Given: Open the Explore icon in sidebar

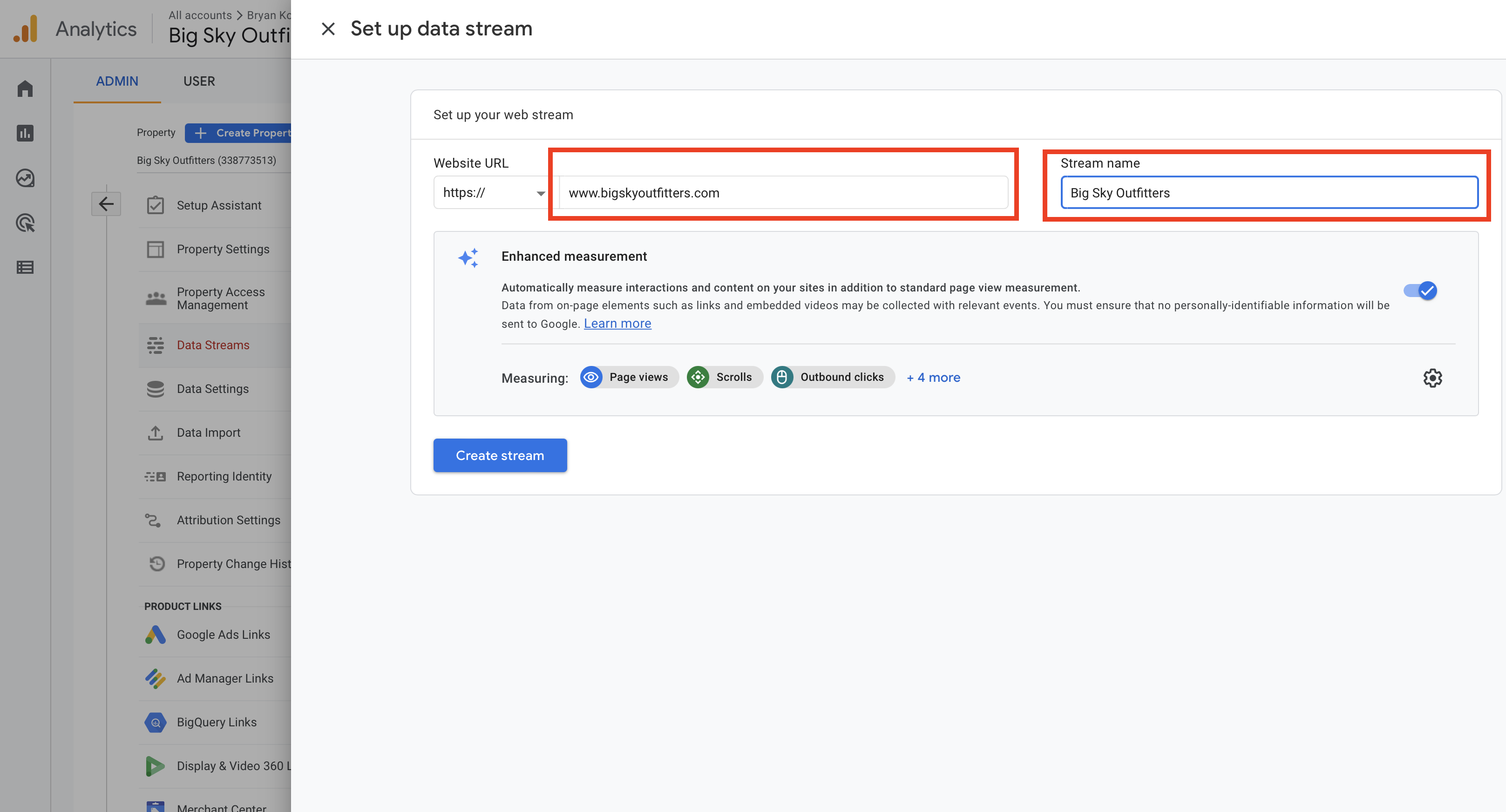Looking at the screenshot, I should [x=25, y=178].
